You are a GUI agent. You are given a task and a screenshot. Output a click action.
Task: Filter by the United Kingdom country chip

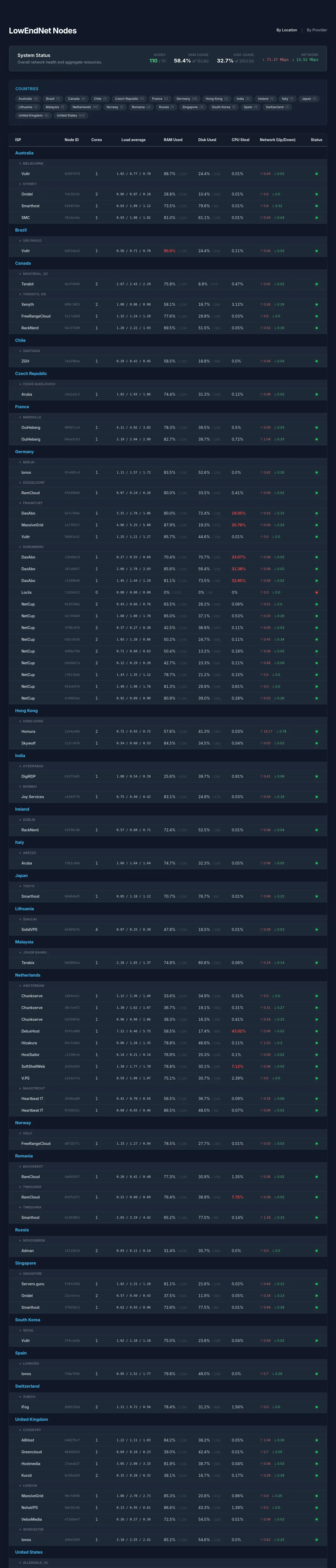point(33,116)
